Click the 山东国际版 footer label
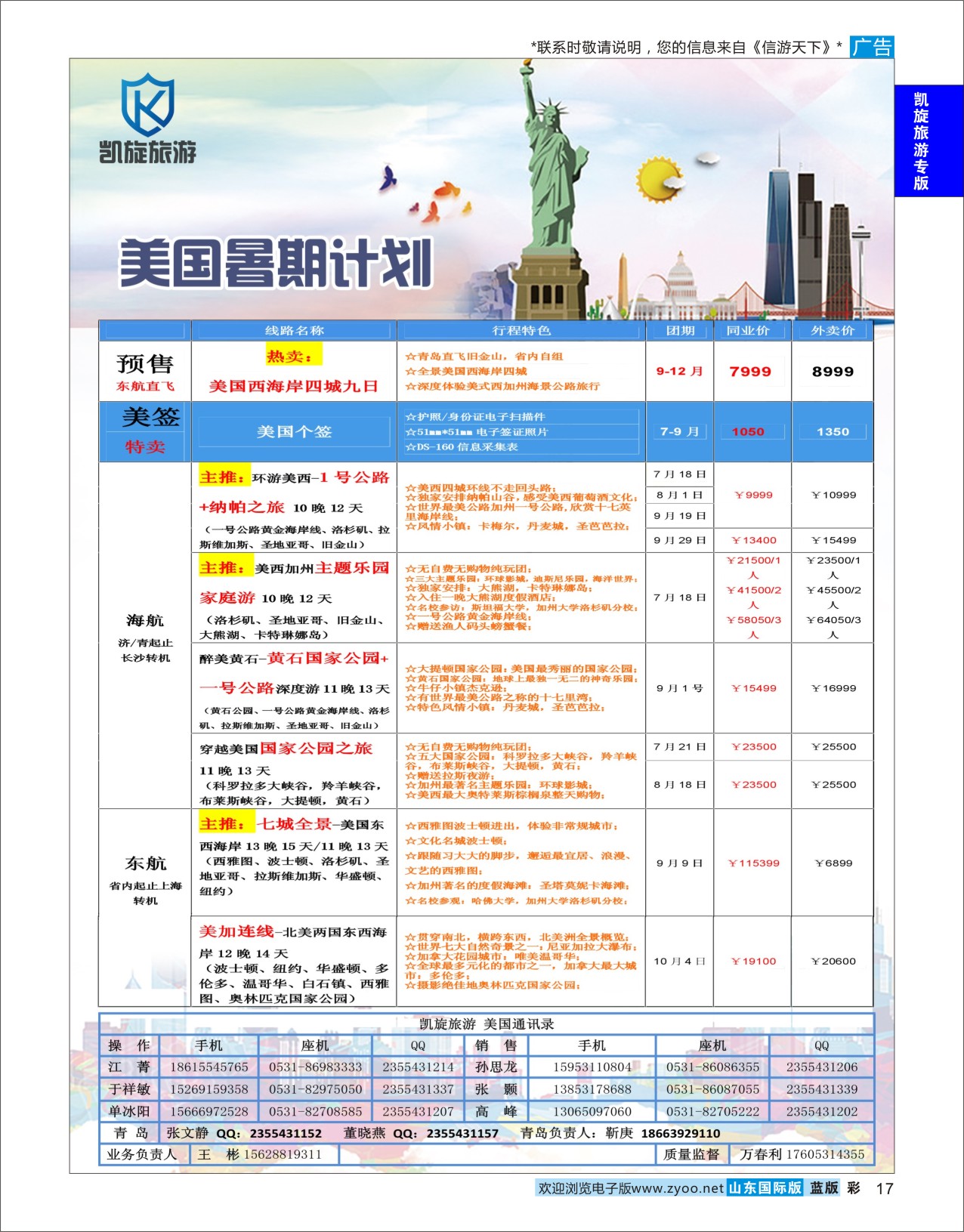964x1232 pixels. tap(765, 1187)
